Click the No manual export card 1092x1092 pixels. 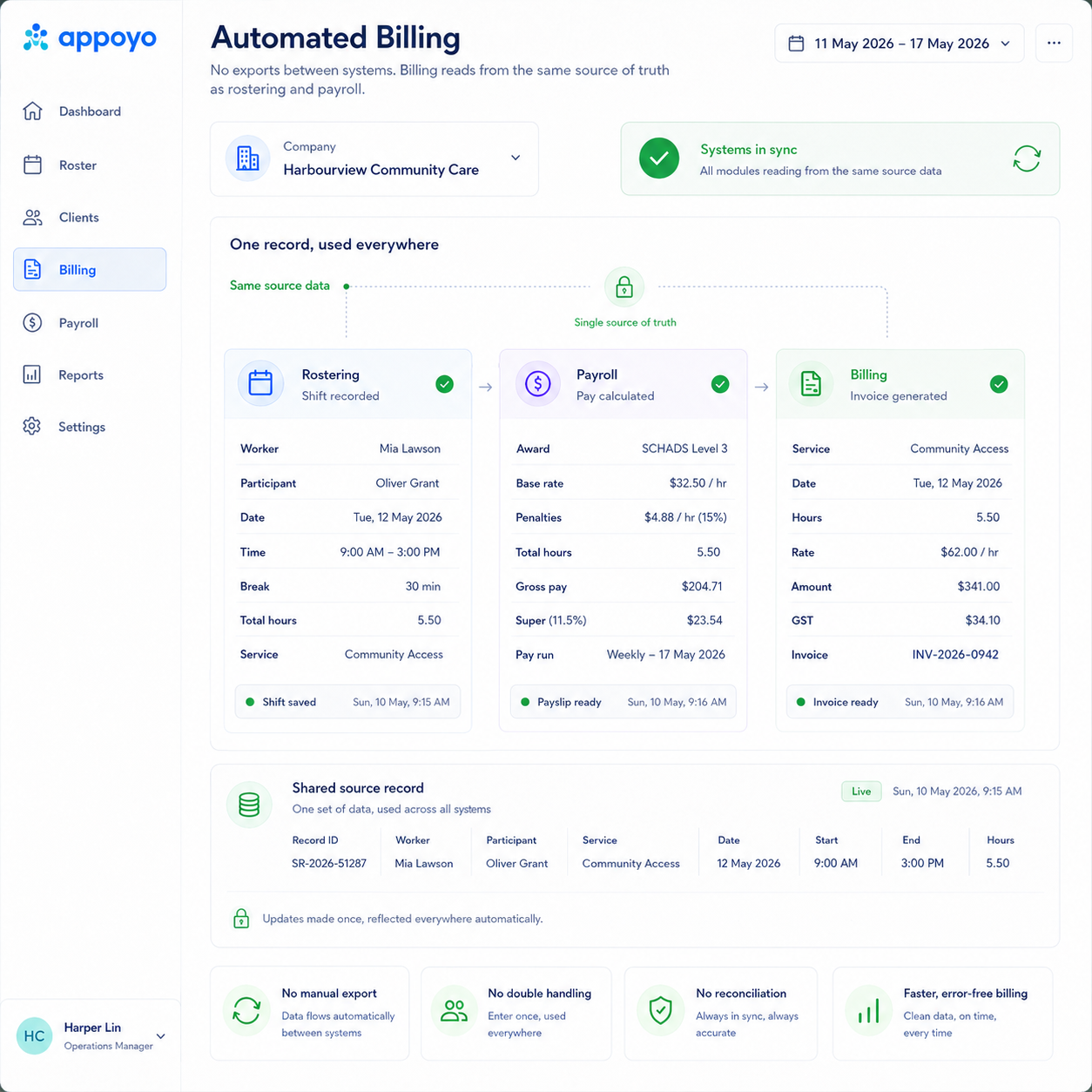pyautogui.click(x=310, y=1014)
